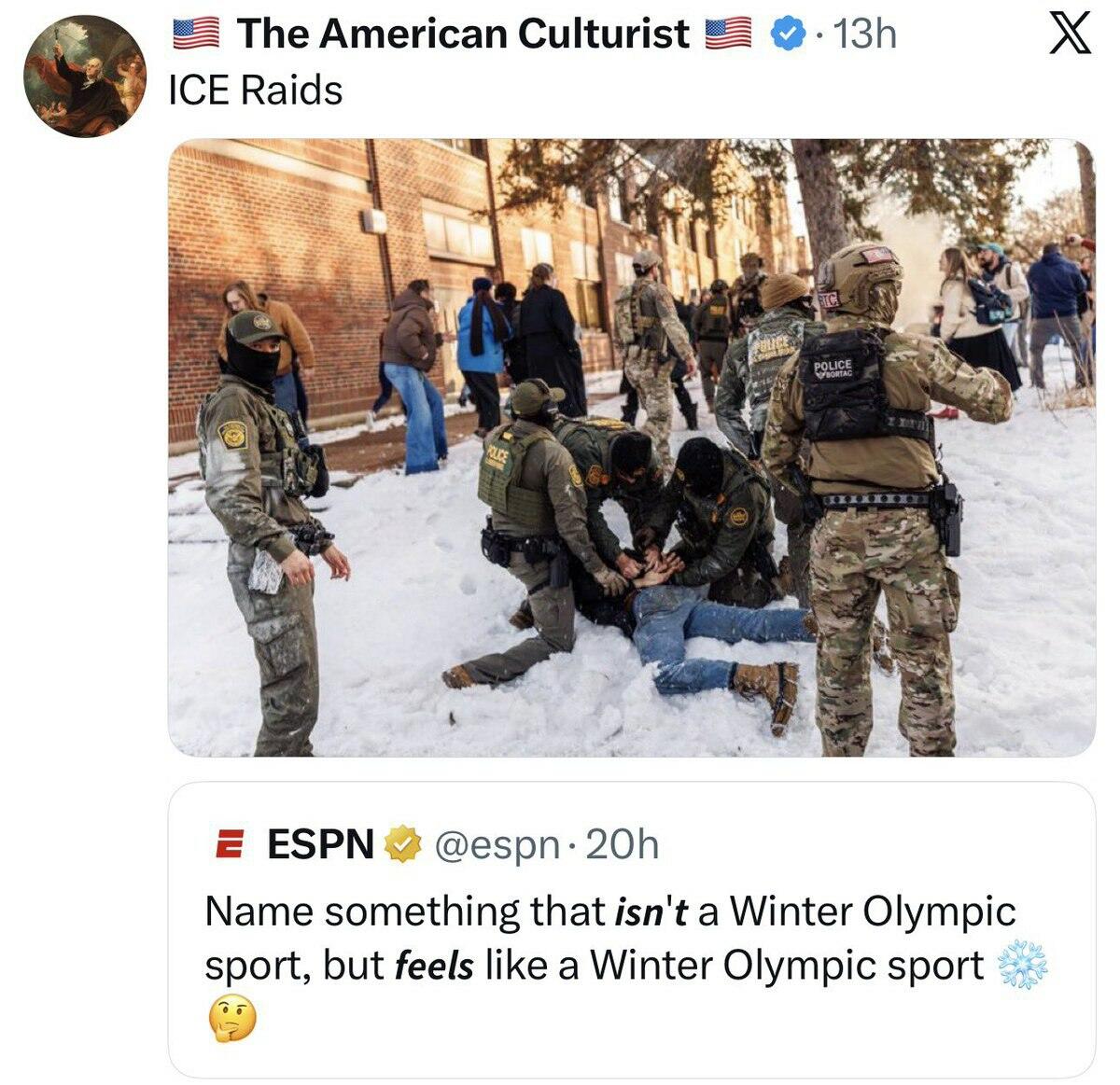Open the @espn handle
Viewport: 1120px width, 1085px height.
pyautogui.click(x=497, y=845)
